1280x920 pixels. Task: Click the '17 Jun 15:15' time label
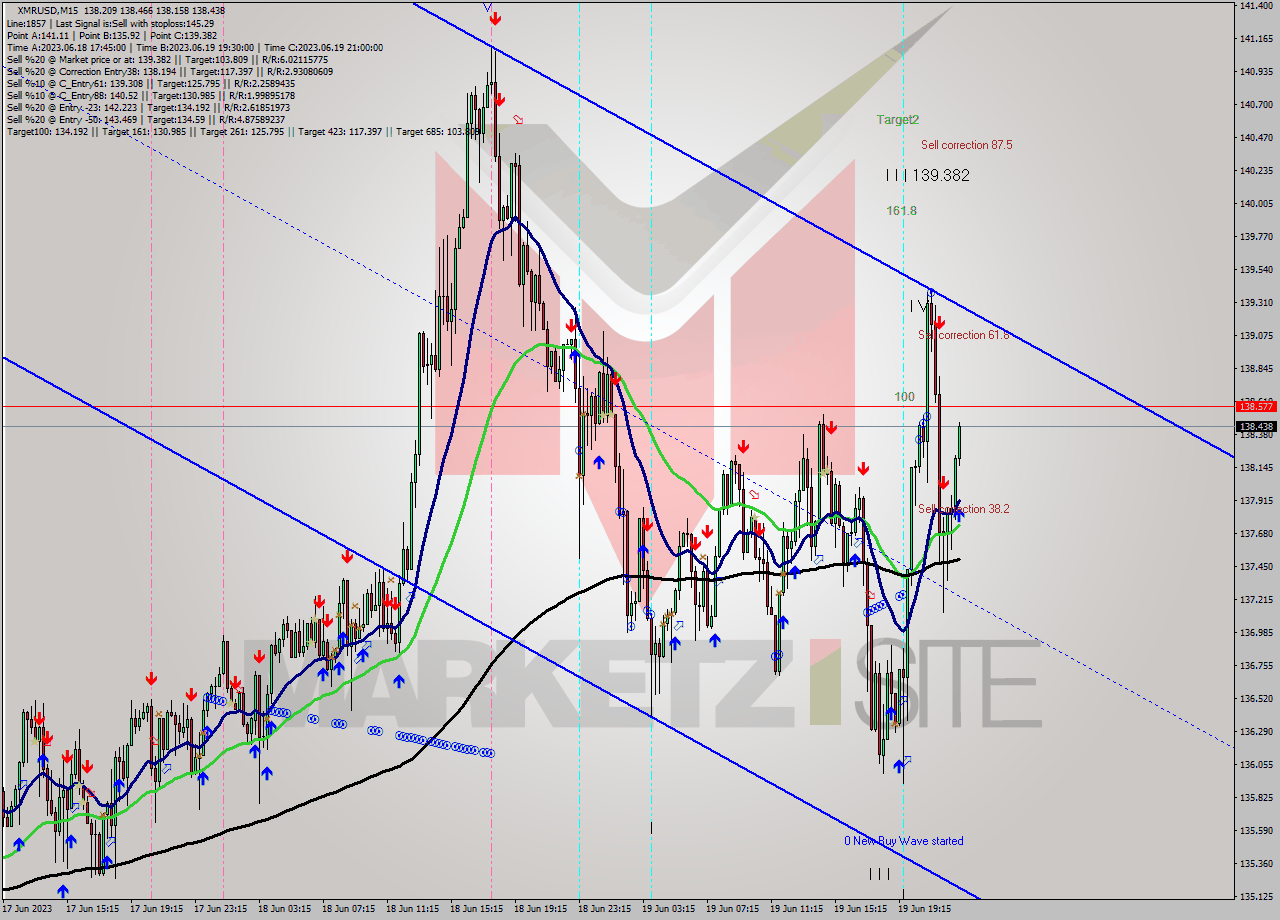93,909
